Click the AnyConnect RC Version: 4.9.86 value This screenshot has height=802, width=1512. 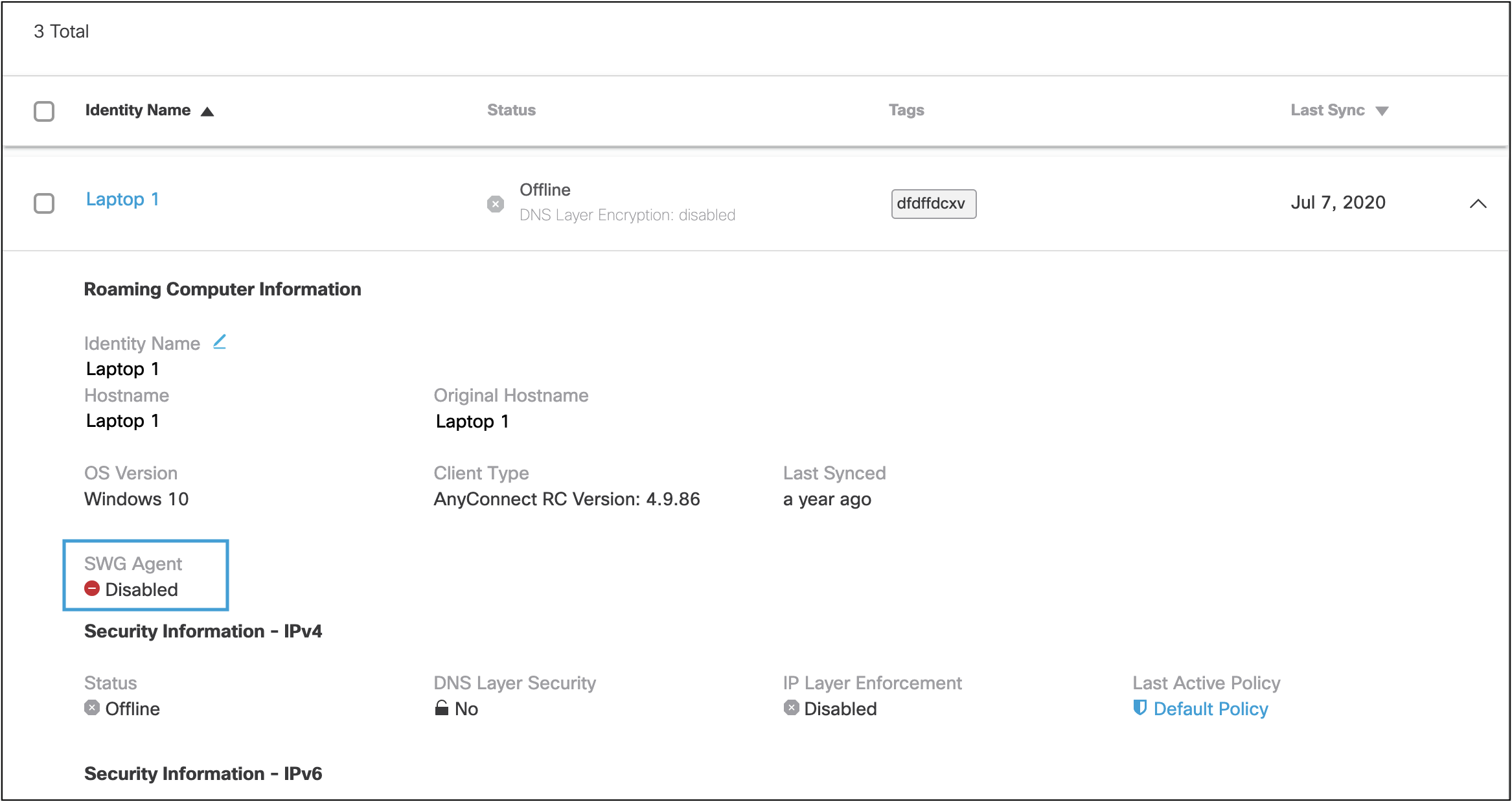[x=567, y=499]
